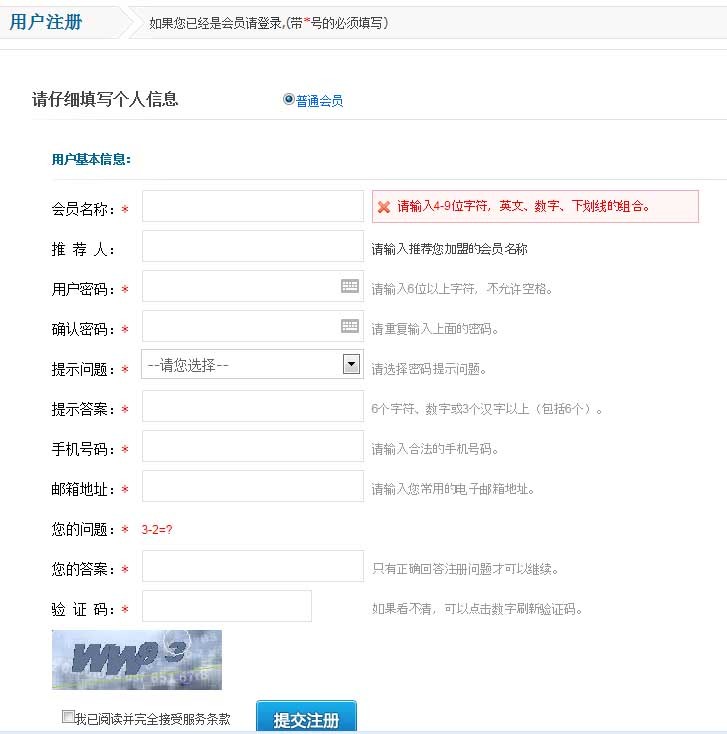The width and height of the screenshot is (727, 734).
Task: Check the 我已阅读并完全接受服务条款 checkbox
Action: click(x=68, y=716)
